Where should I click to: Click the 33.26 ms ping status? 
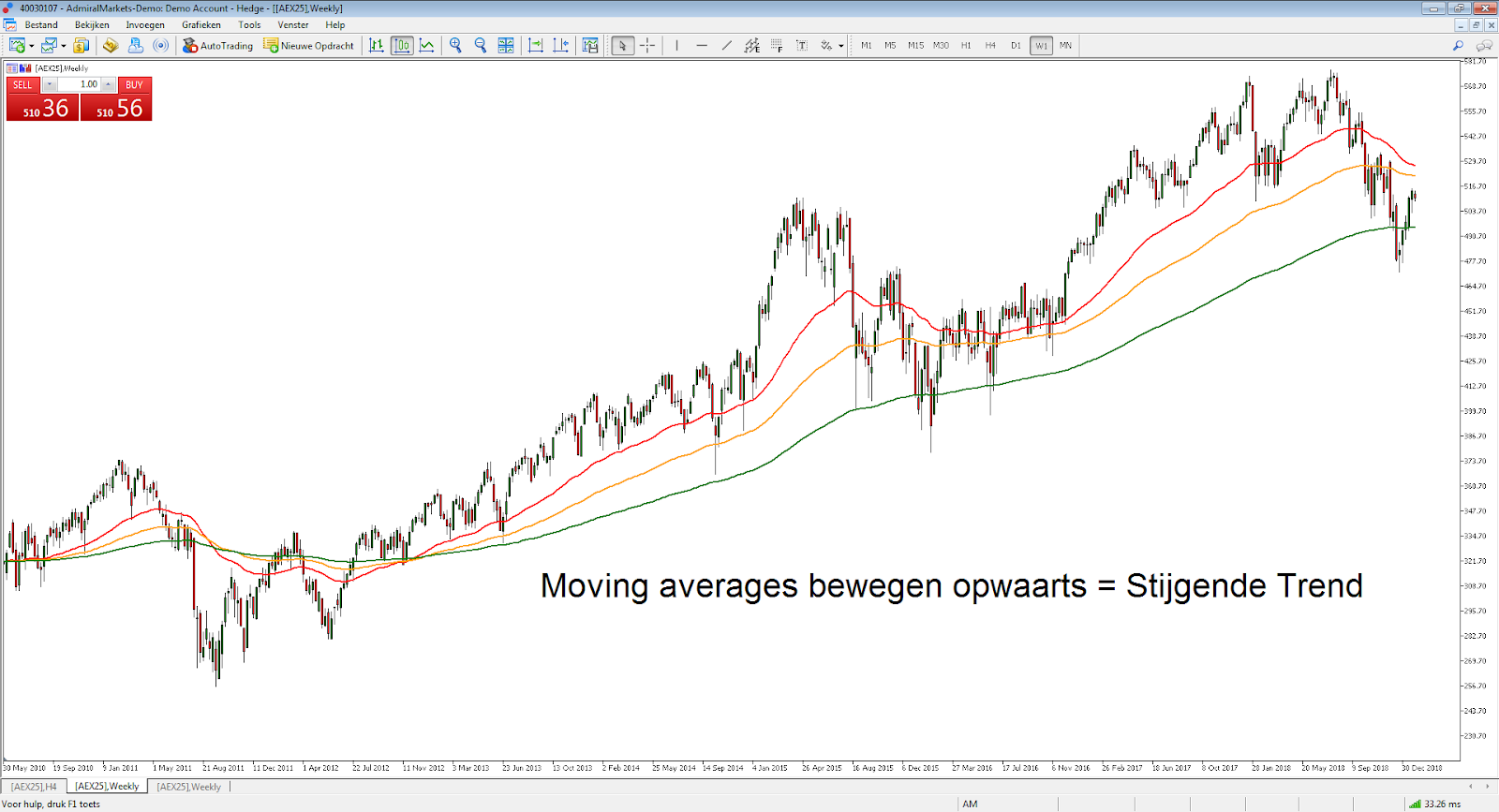point(1442,804)
